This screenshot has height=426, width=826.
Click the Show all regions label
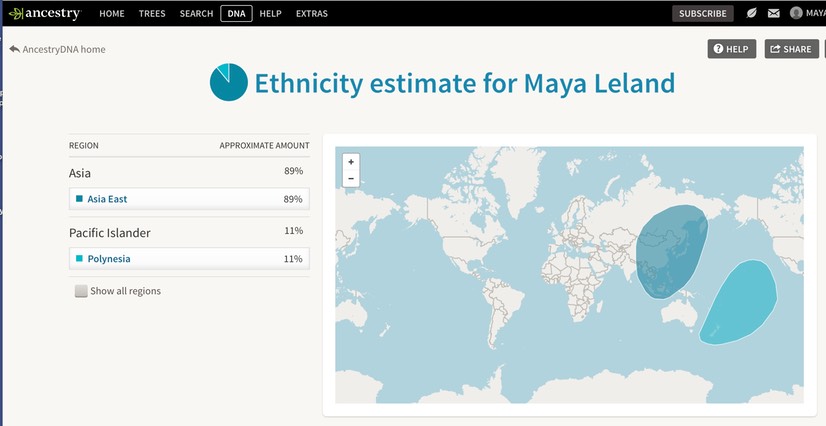click(x=125, y=291)
